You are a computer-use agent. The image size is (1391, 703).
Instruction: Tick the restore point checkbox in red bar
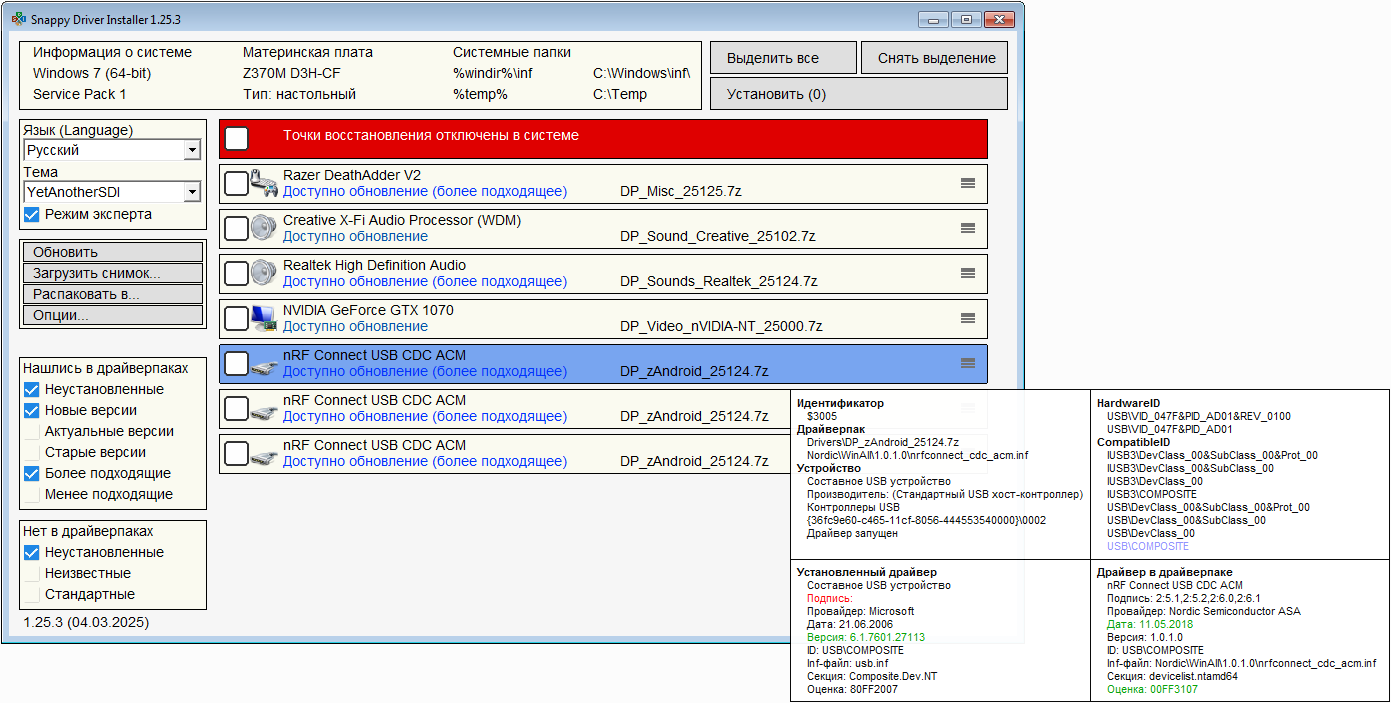click(237, 139)
